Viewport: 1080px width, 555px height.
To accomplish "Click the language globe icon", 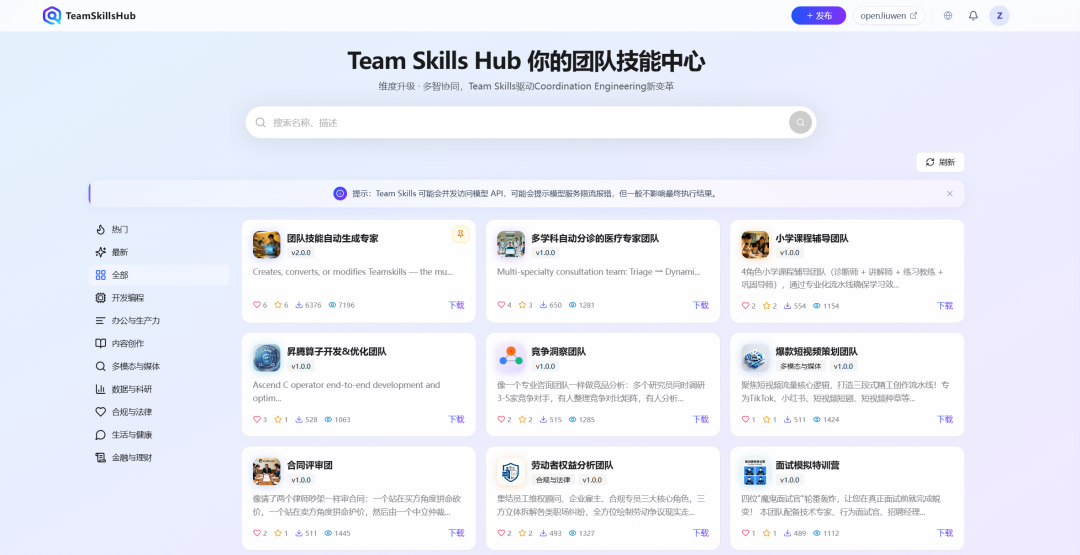I will pos(948,16).
